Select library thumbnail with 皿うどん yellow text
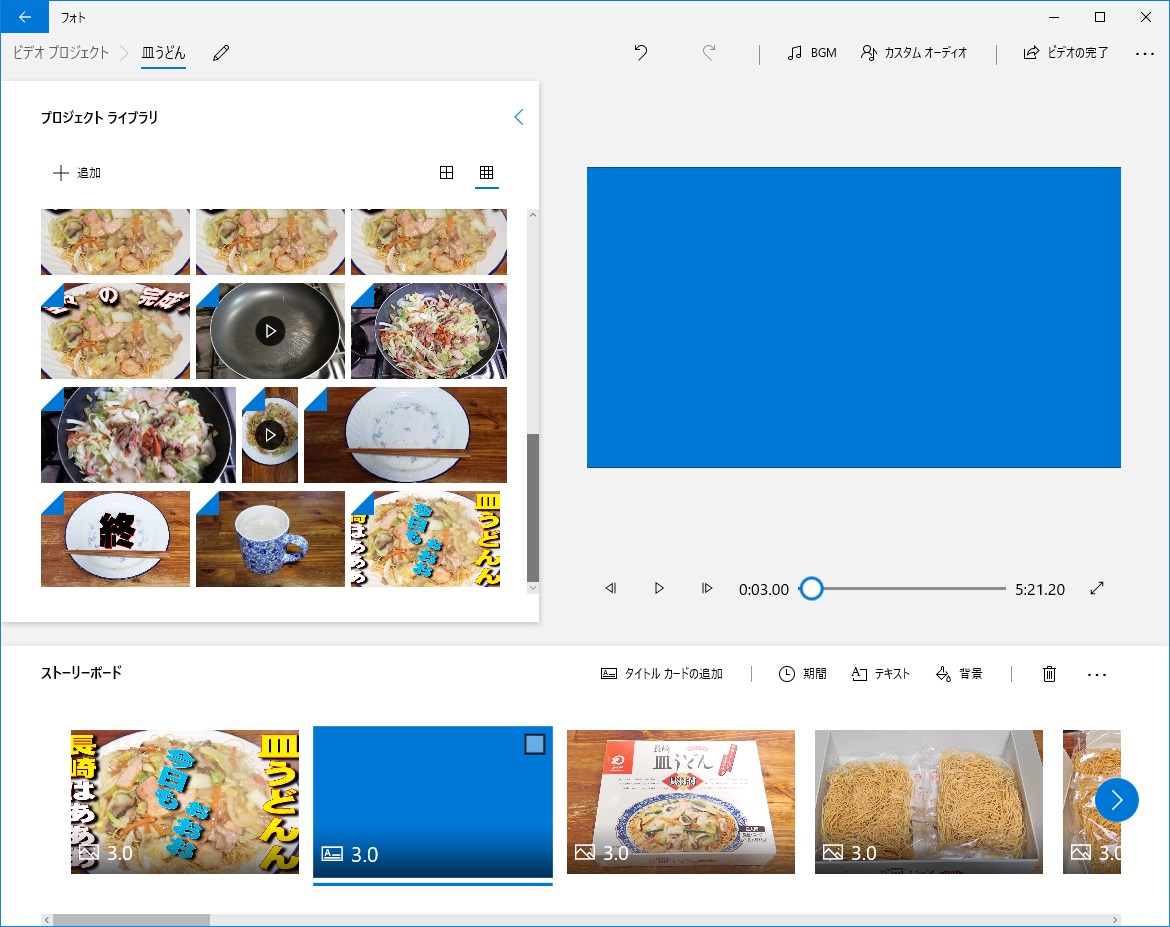 (425, 539)
